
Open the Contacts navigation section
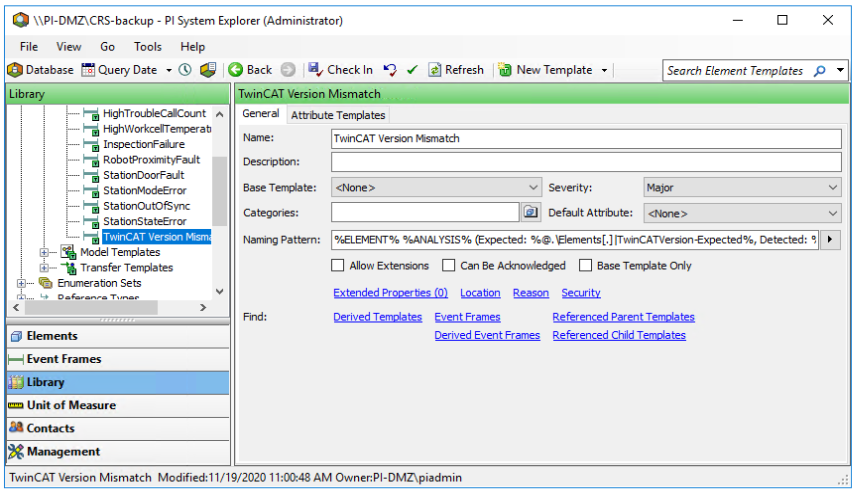point(118,428)
